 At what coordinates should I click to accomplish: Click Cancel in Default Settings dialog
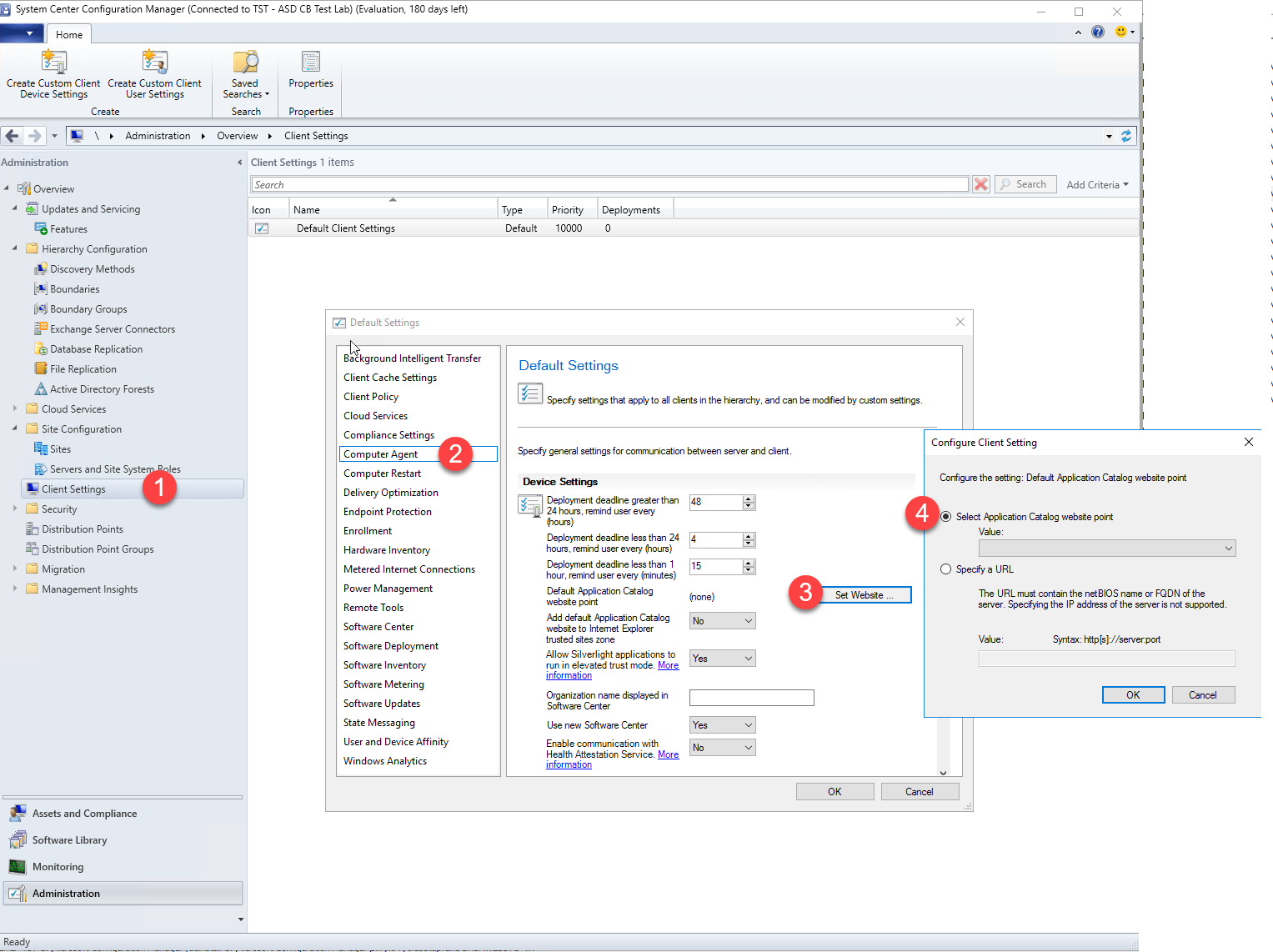click(x=920, y=792)
